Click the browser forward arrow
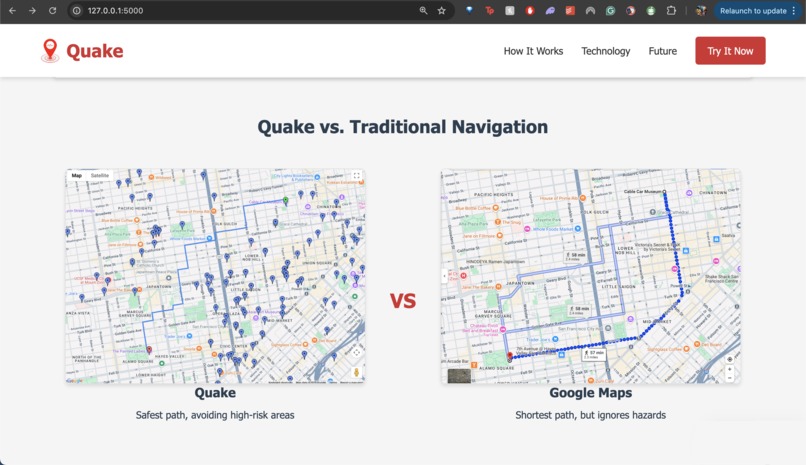 coord(32,10)
